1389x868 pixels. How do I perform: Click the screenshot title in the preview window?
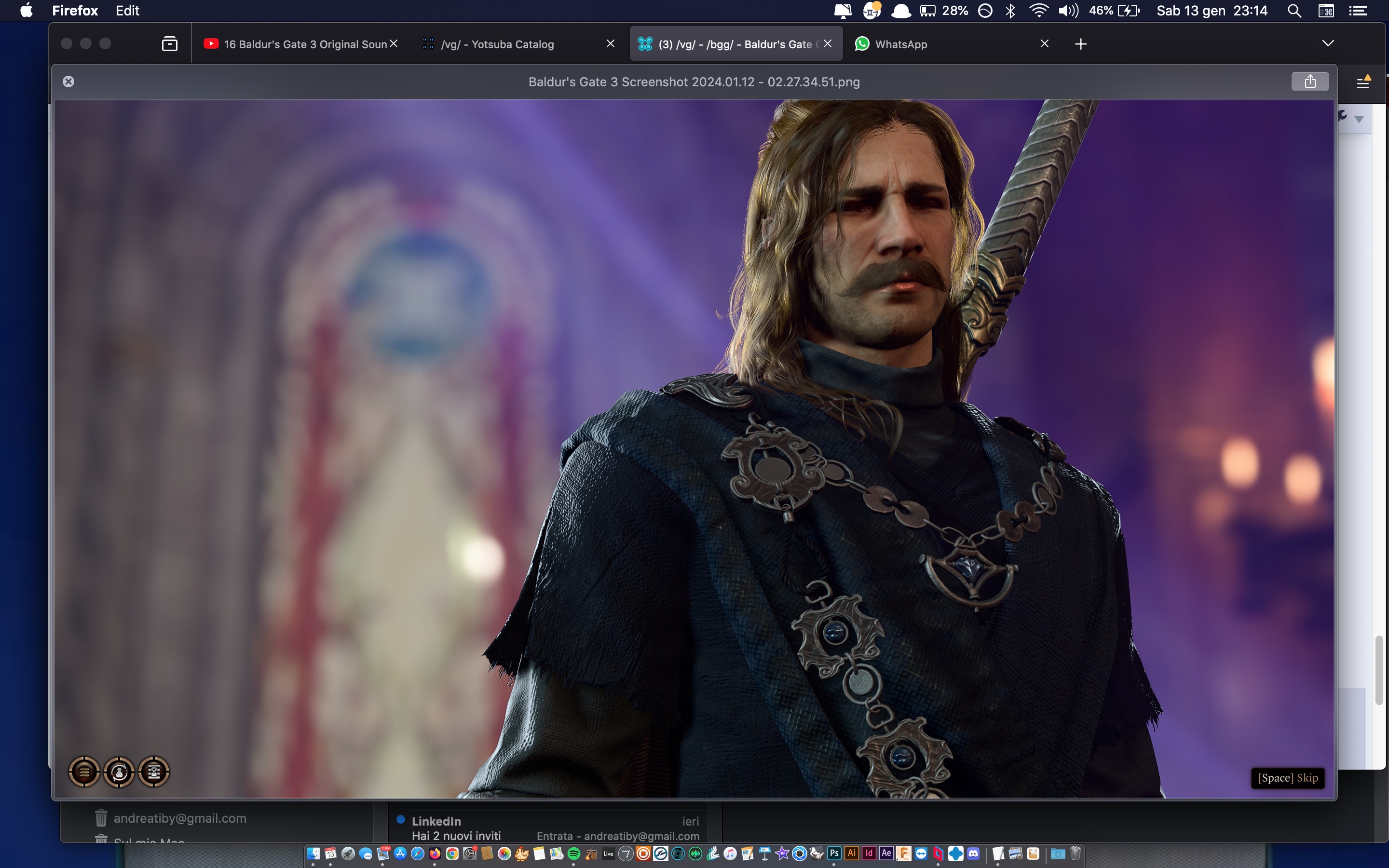coord(694,81)
